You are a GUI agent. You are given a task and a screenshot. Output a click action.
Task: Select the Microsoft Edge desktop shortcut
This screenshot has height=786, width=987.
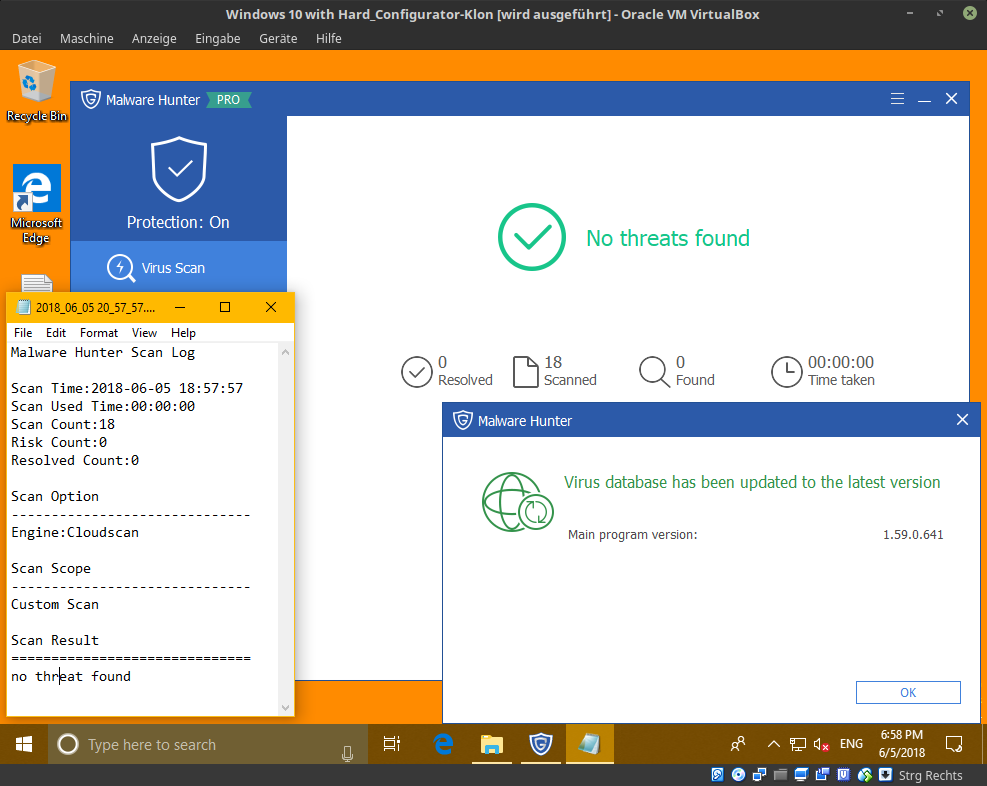37,204
